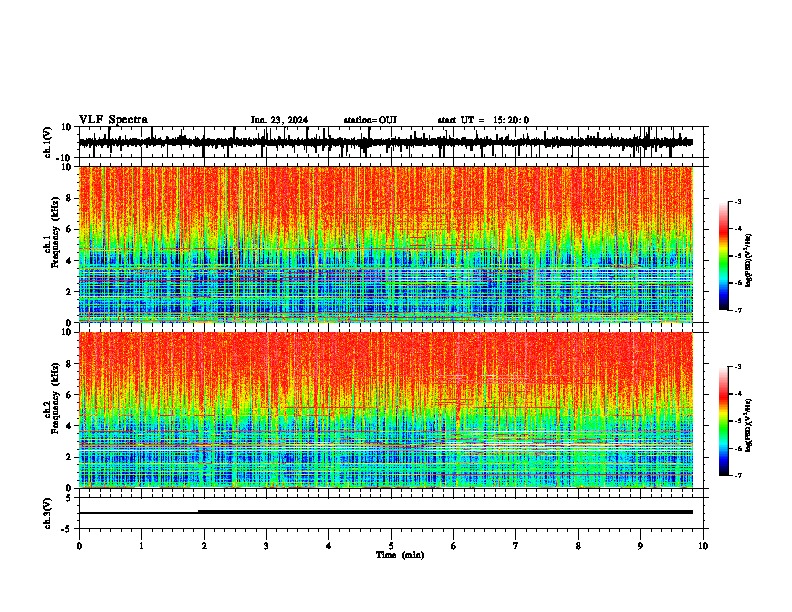This screenshot has height=612, width=792.
Task: Click the 'VLF Spectra' title text
Action: pyautogui.click(x=113, y=120)
